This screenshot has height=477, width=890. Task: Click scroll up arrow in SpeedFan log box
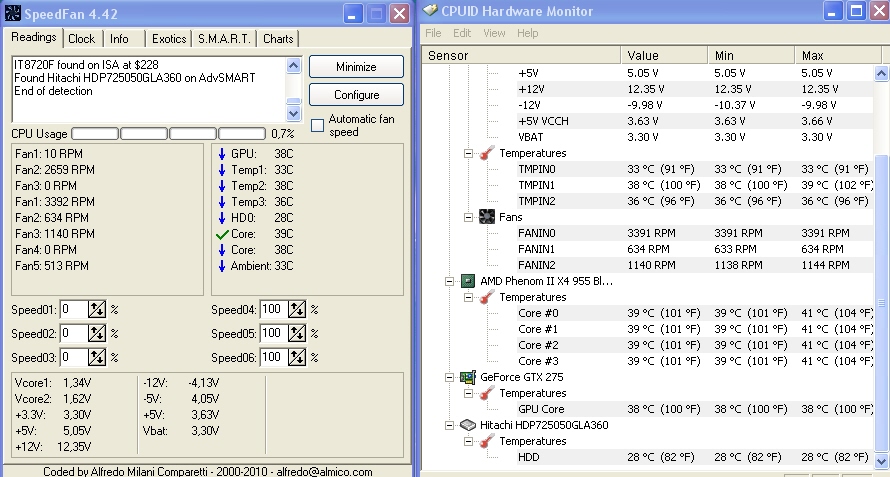point(293,65)
